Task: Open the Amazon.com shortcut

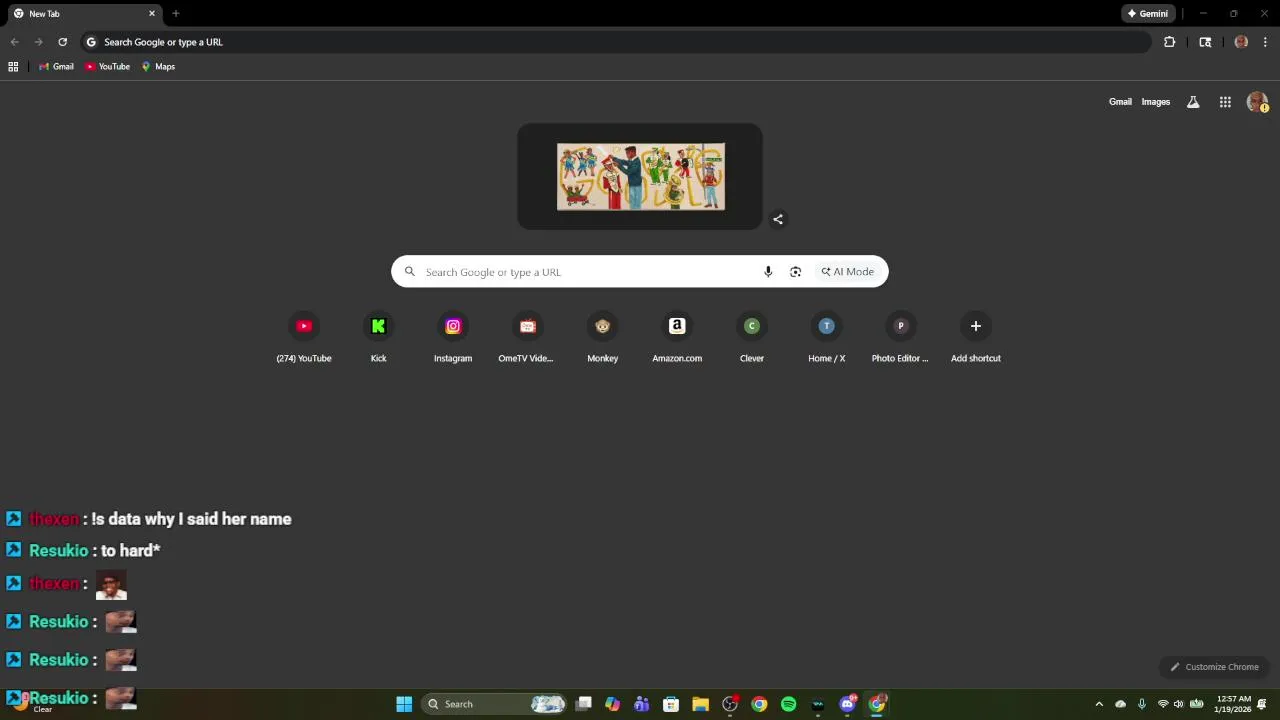Action: click(x=677, y=338)
